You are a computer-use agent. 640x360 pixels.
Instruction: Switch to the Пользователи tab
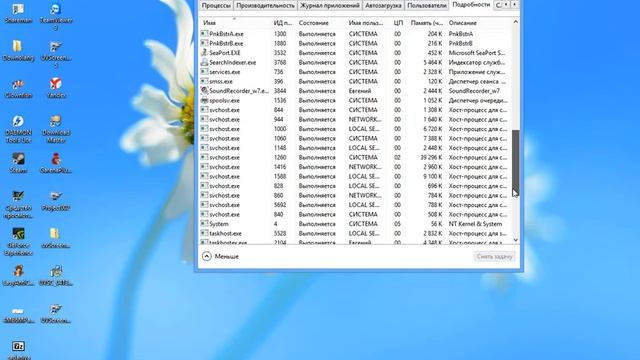point(427,5)
